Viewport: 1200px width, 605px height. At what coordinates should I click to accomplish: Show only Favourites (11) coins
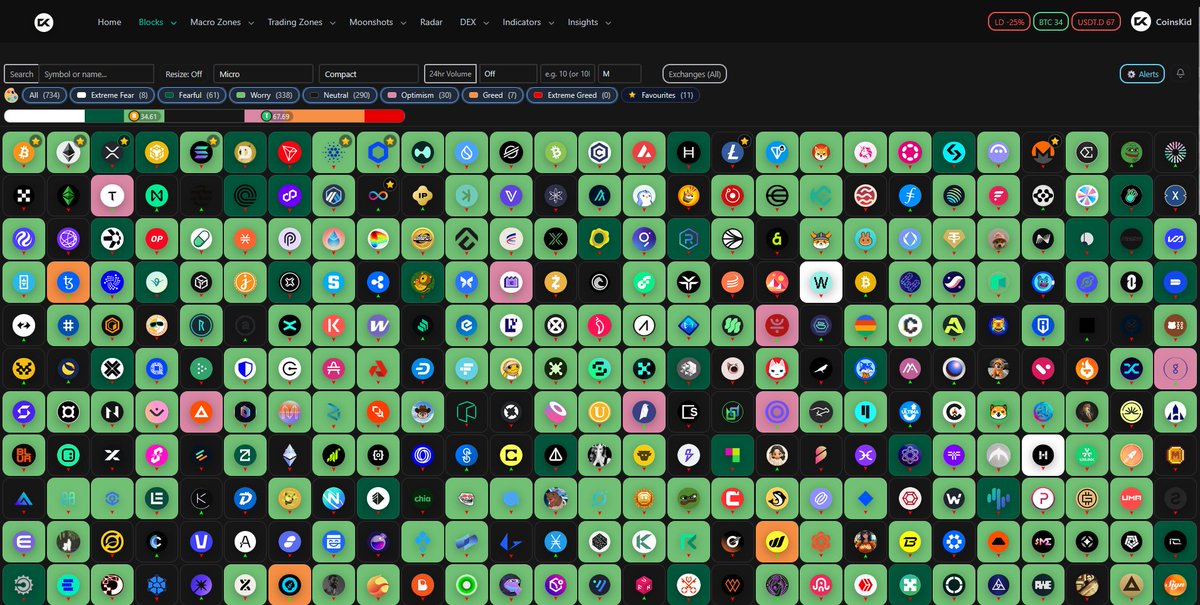pos(660,95)
